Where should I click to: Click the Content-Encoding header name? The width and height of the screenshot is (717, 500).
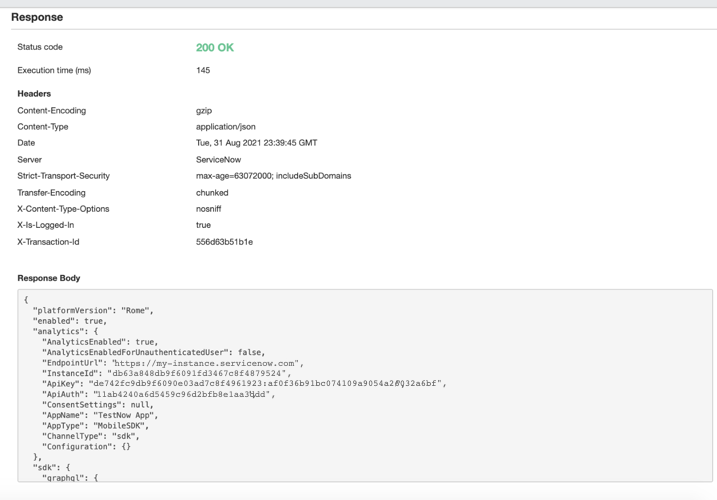pyautogui.click(x=52, y=111)
